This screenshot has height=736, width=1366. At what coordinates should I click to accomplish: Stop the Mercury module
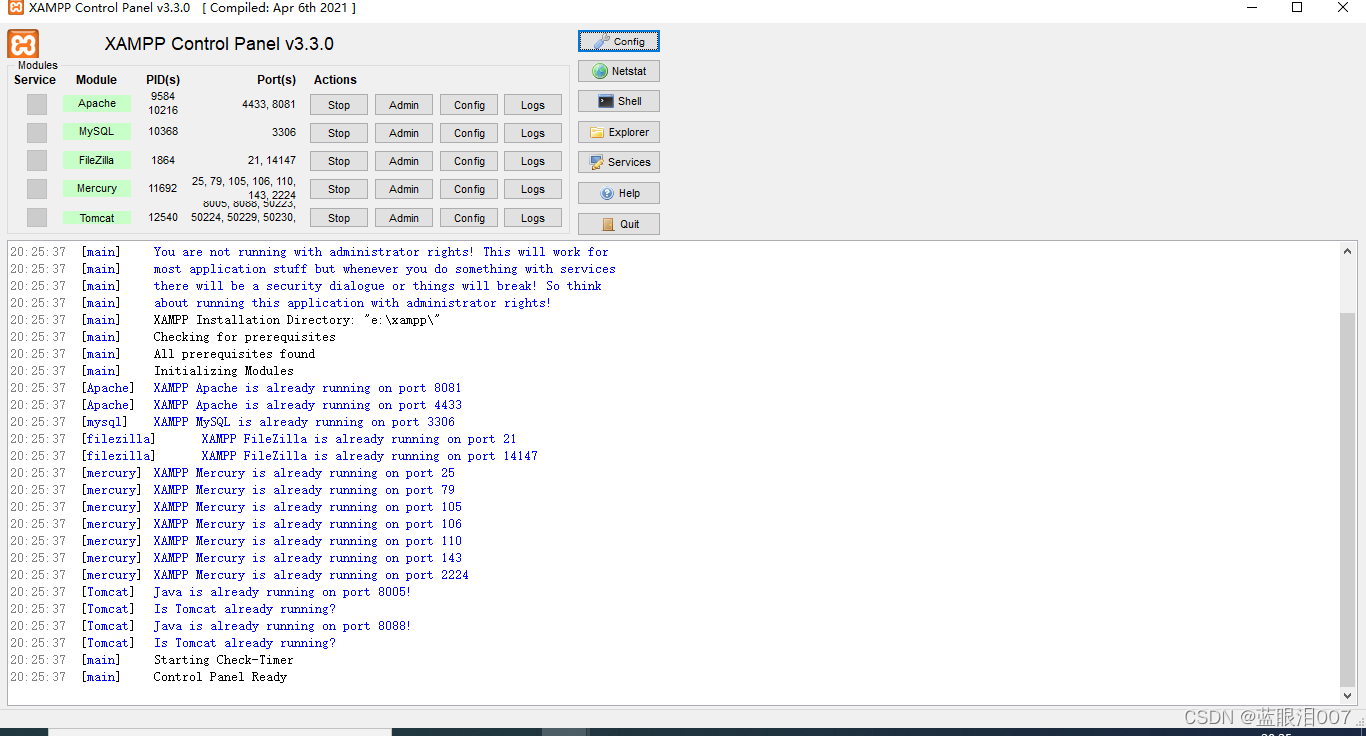coord(339,189)
